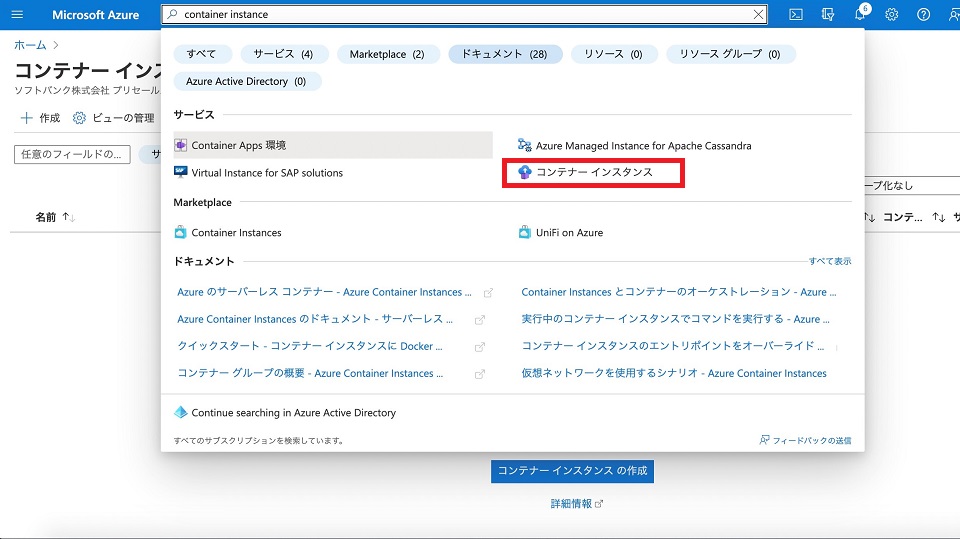The height and width of the screenshot is (539, 960).
Task: Open Container Instances Marketplace result
Action: click(236, 233)
